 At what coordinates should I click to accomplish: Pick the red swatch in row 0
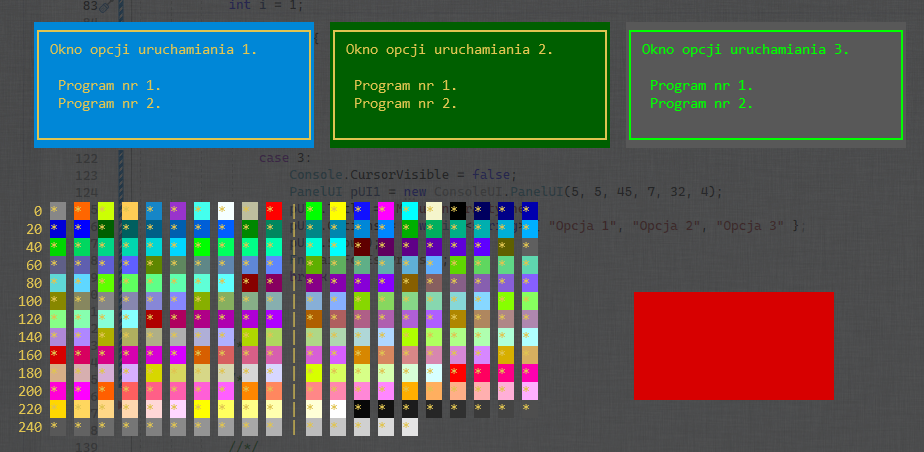(x=274, y=211)
